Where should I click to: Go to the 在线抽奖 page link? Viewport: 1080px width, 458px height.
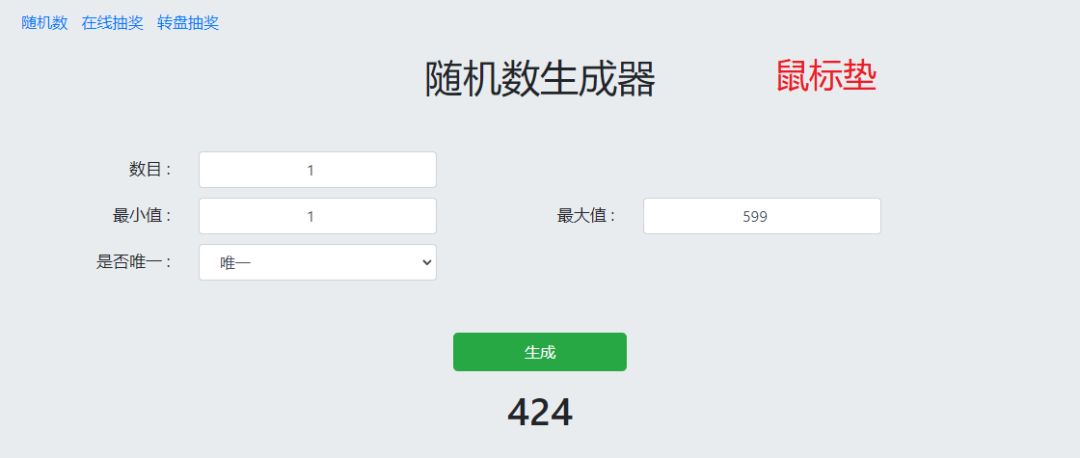pyautogui.click(x=112, y=23)
